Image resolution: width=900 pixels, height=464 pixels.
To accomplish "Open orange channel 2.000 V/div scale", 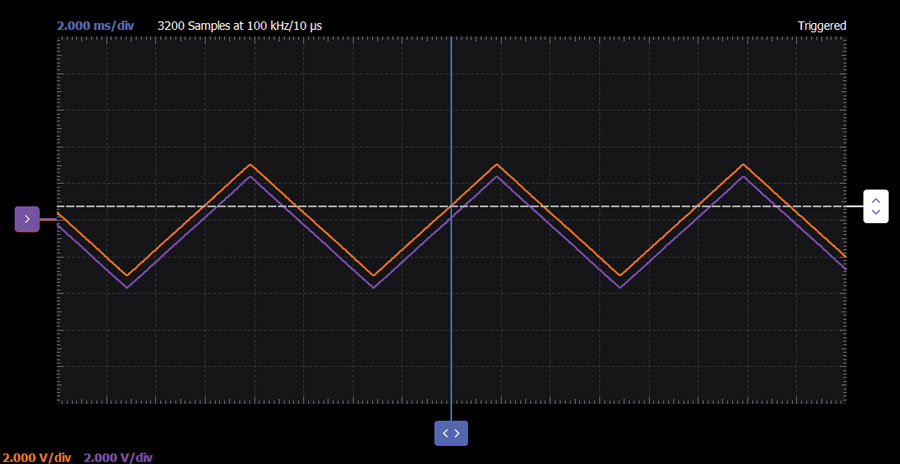I will (37, 457).
